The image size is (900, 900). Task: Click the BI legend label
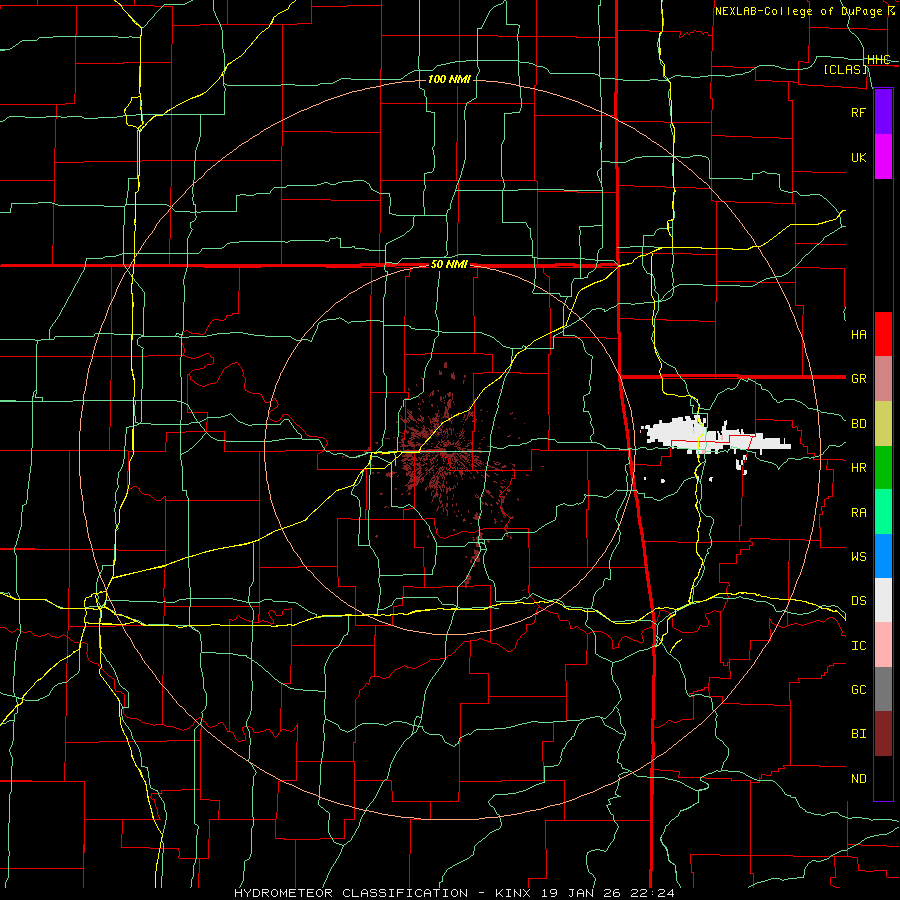859,734
